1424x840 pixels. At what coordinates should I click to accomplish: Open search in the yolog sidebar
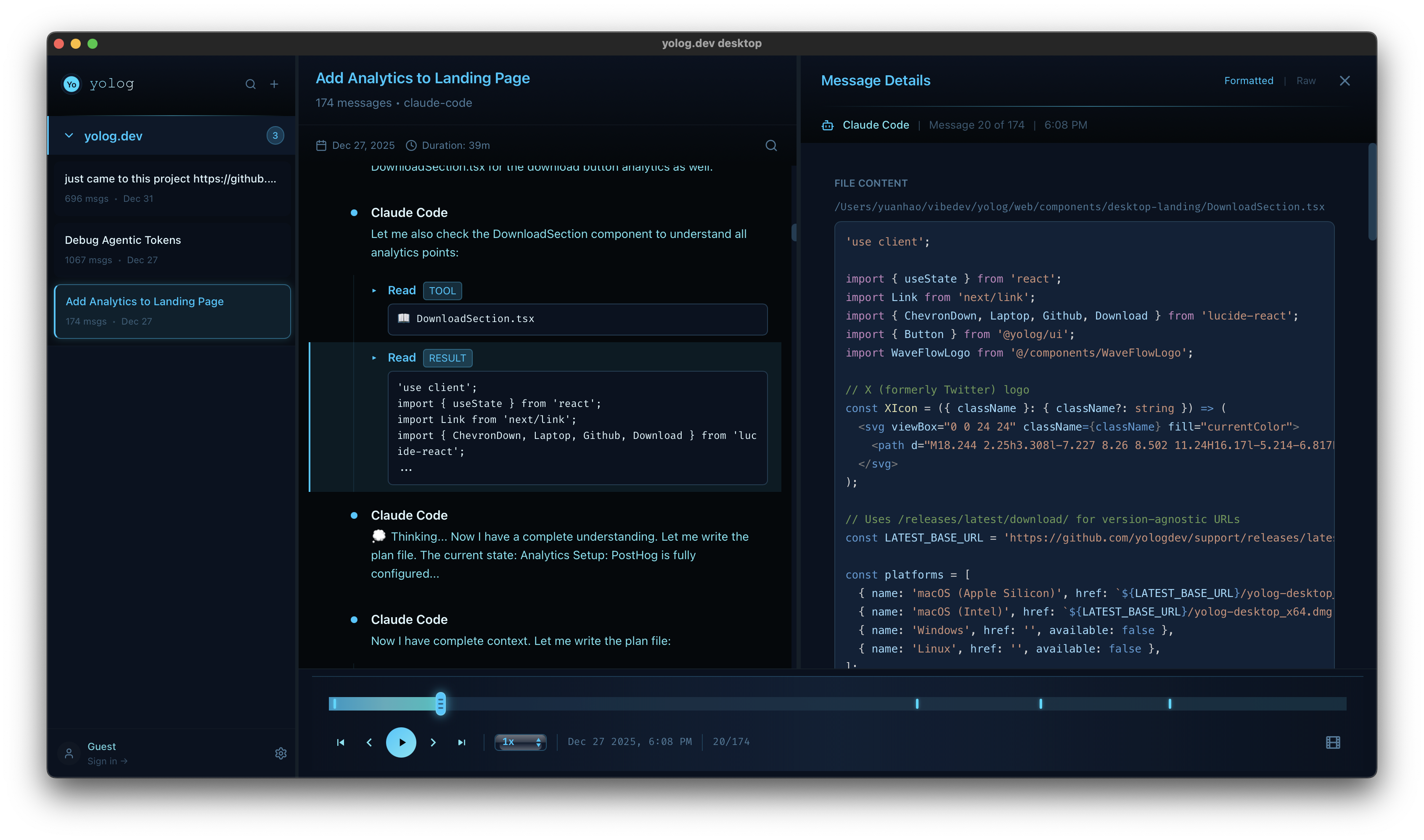(251, 84)
